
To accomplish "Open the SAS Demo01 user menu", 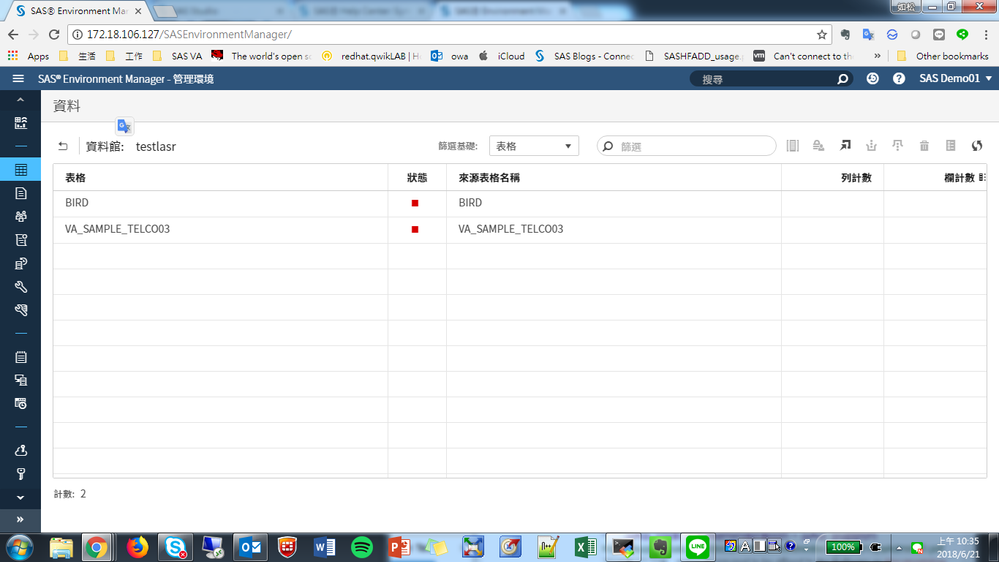I will pos(955,78).
